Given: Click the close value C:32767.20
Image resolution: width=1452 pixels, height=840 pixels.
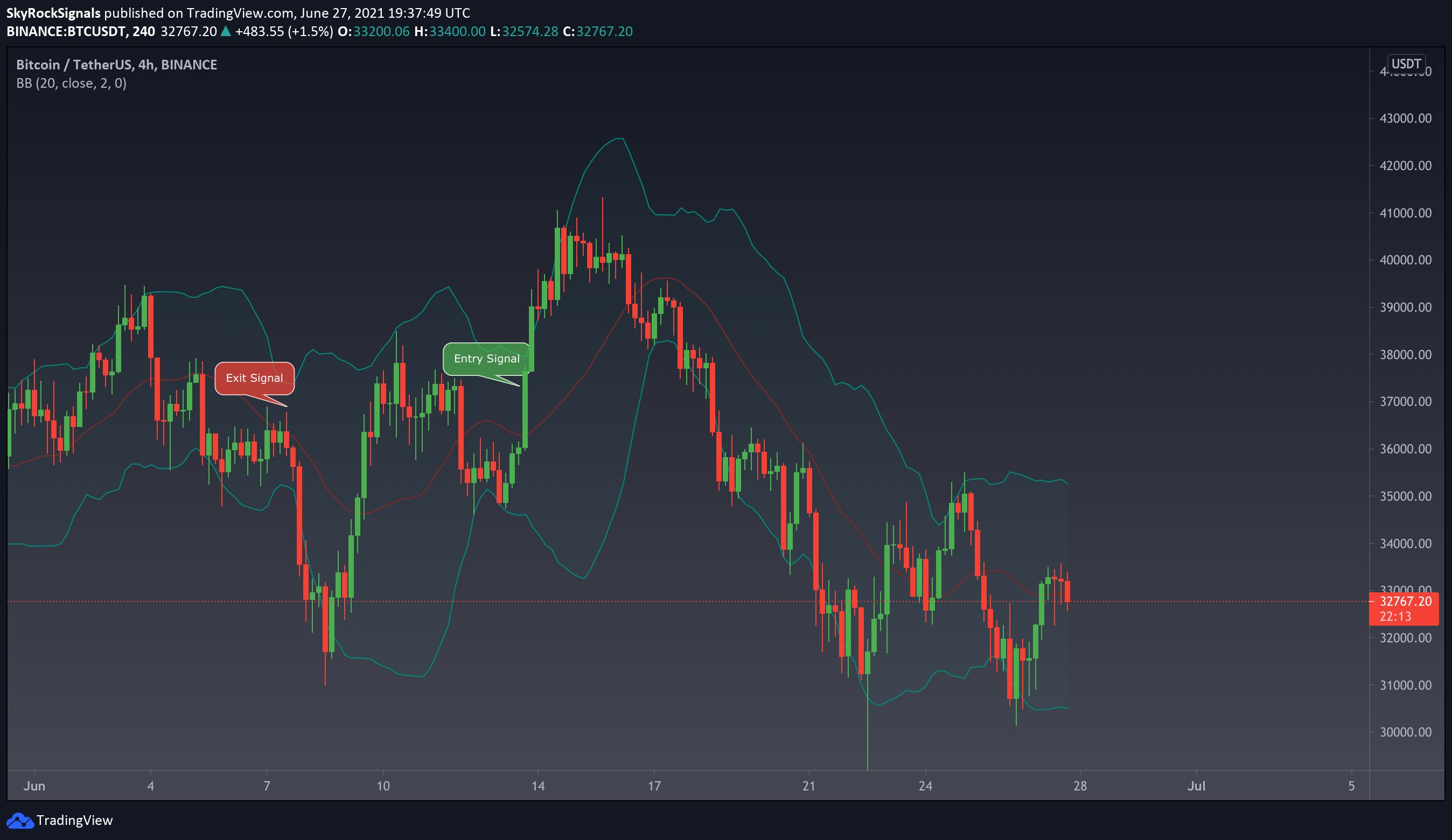Looking at the screenshot, I should [x=598, y=31].
